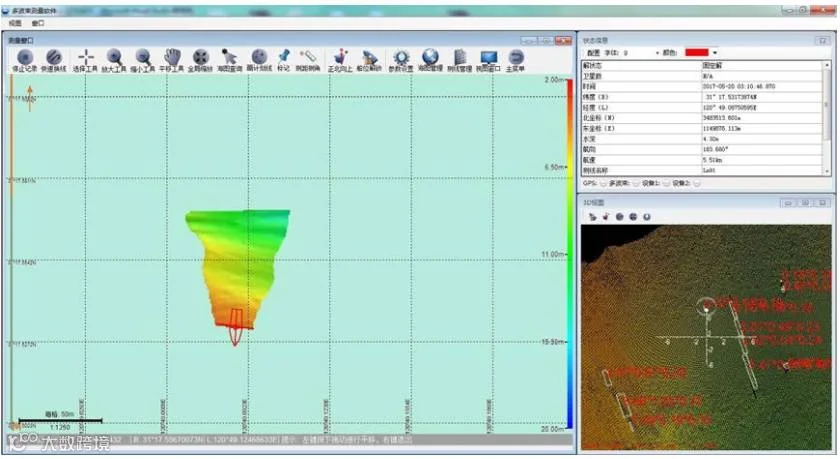Choose the 平移工具 hand pan tool
This screenshot has width=840, height=459.
(172, 57)
